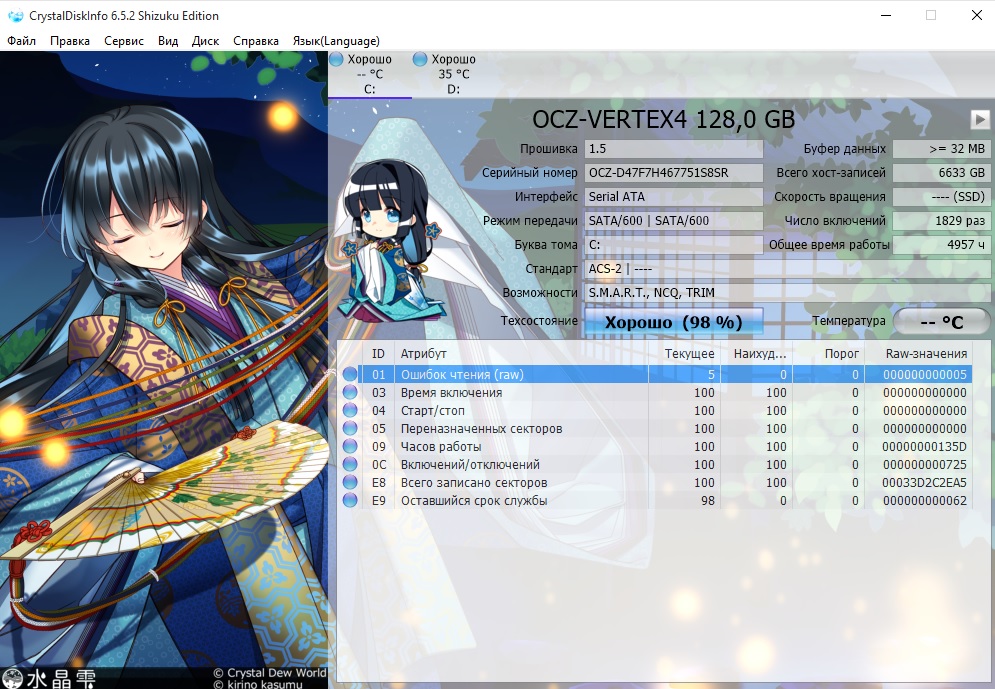Click the Shizuku character artwork
The height and width of the screenshot is (689, 995).
coord(164,370)
